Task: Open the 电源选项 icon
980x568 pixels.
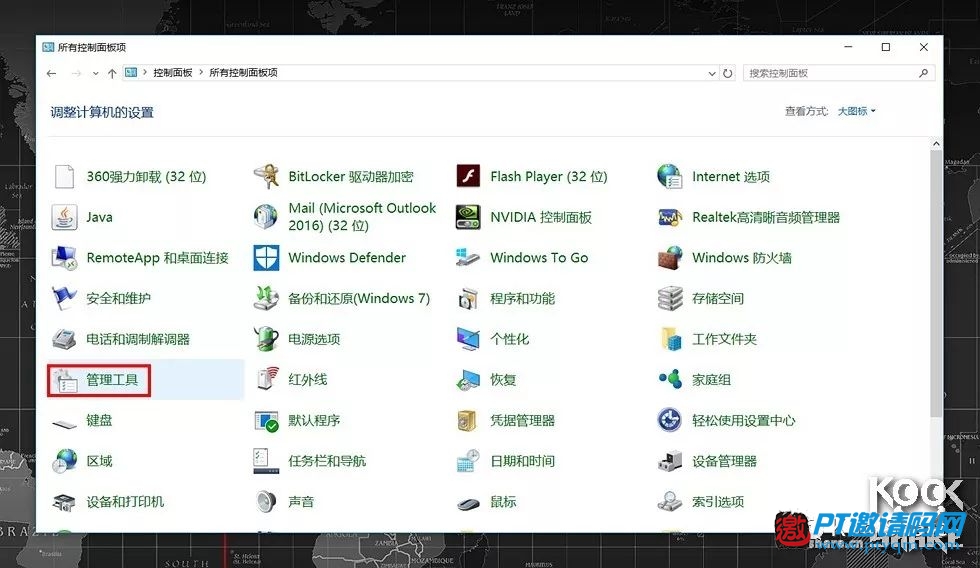Action: pos(266,339)
